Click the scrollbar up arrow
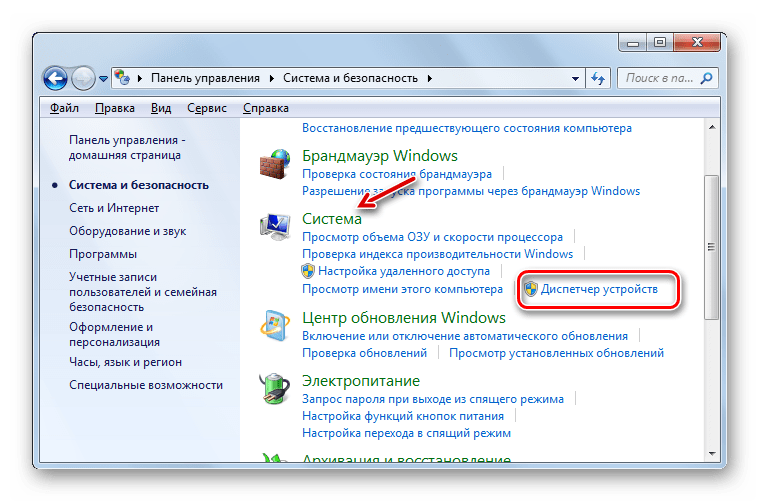Image resolution: width=760 pixels, height=502 pixels. pyautogui.click(x=712, y=127)
